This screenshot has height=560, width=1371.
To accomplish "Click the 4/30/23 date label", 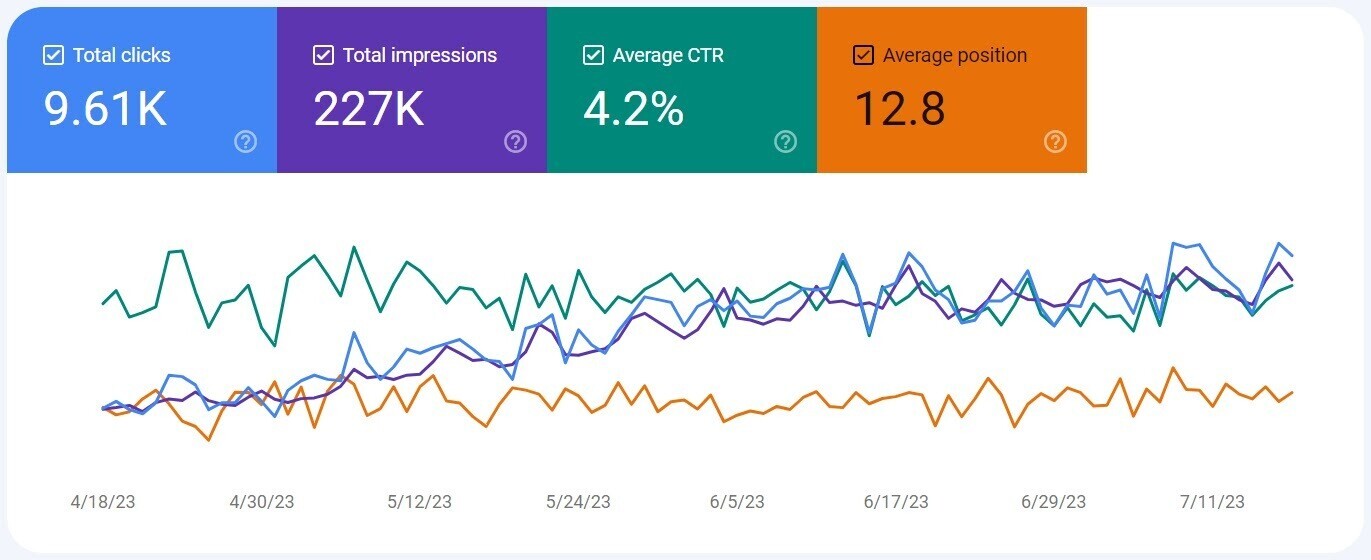I will [262, 502].
